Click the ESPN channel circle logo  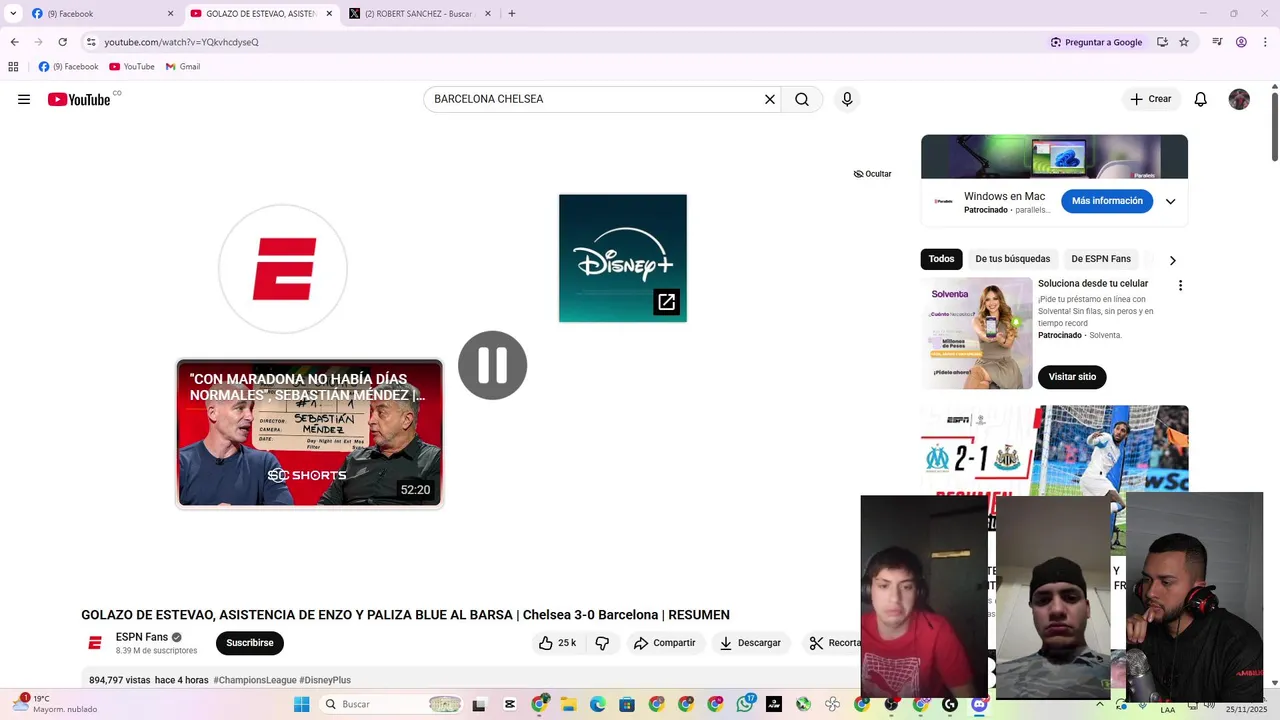point(283,268)
